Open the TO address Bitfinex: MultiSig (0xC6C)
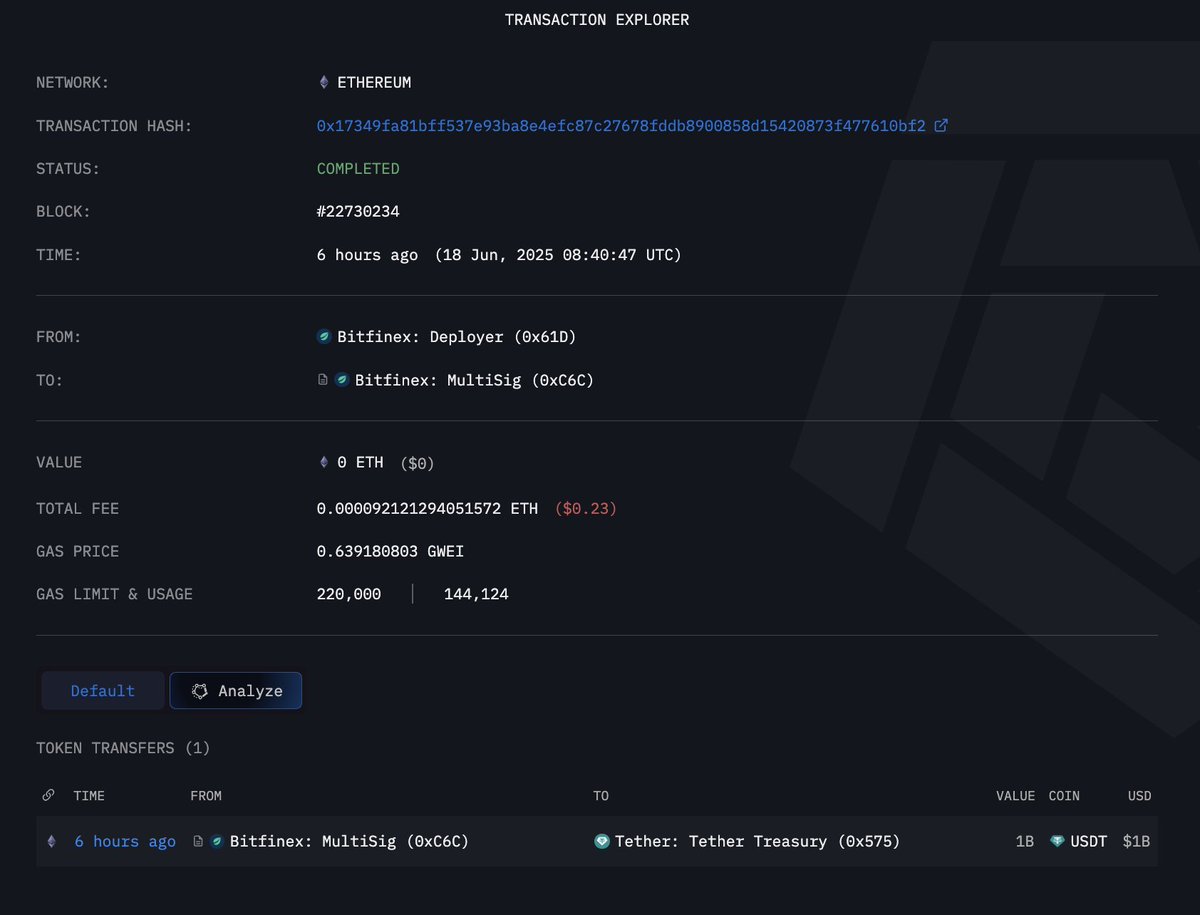Image resolution: width=1200 pixels, height=915 pixels. pos(475,380)
